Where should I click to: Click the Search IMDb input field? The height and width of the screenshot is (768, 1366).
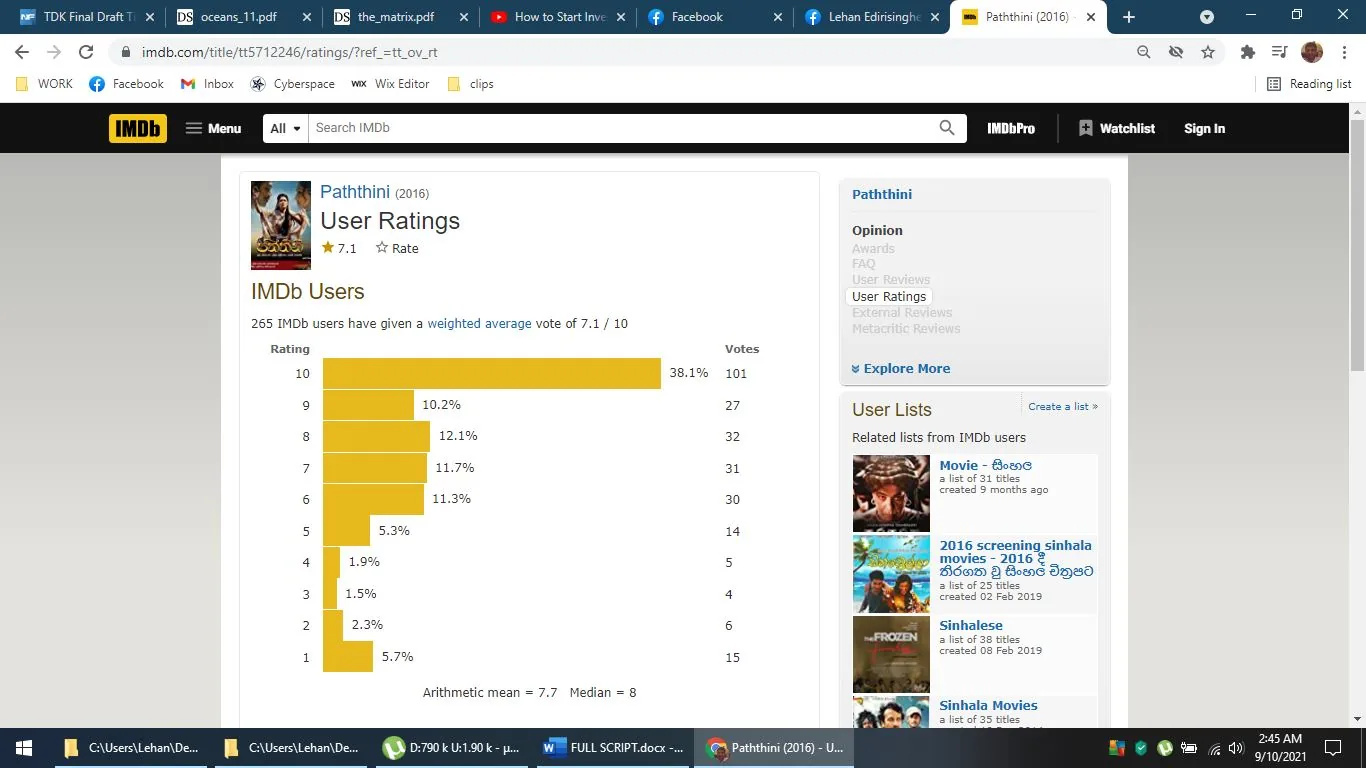[620, 128]
